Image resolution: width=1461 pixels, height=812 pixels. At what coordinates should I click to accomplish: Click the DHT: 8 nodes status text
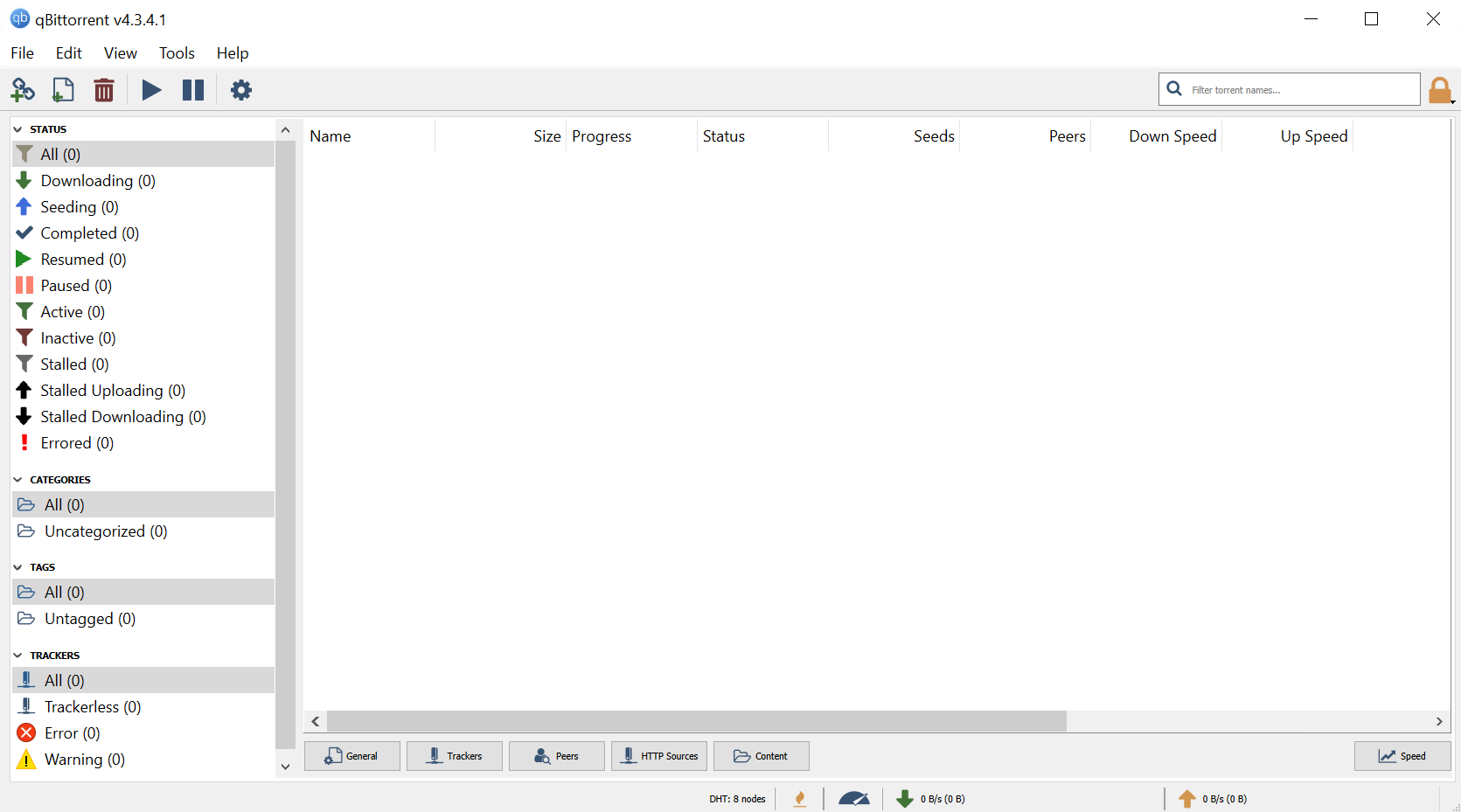tap(737, 799)
